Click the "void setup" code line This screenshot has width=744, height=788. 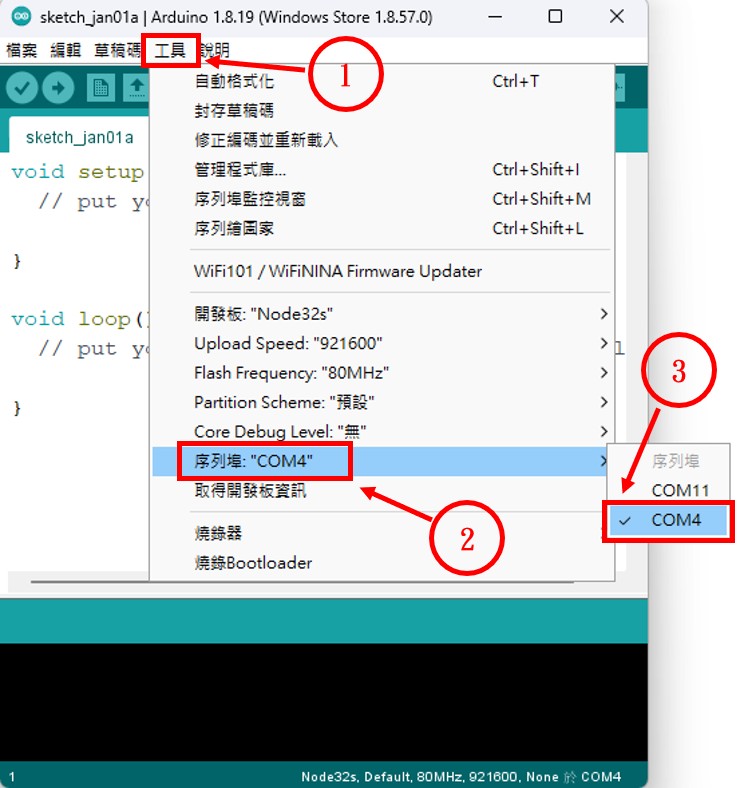(77, 172)
